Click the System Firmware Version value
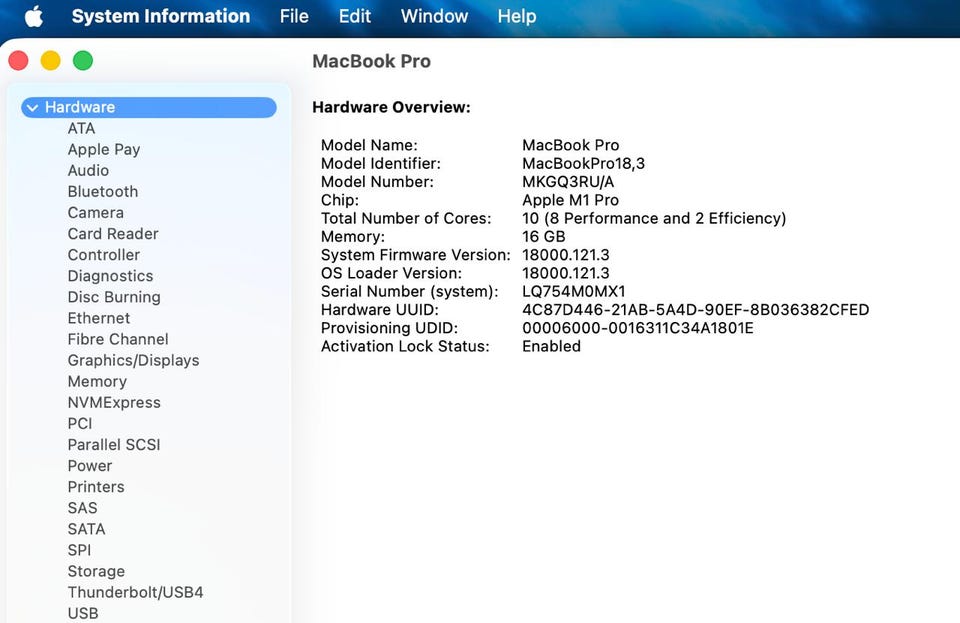Image resolution: width=960 pixels, height=623 pixels. point(566,255)
